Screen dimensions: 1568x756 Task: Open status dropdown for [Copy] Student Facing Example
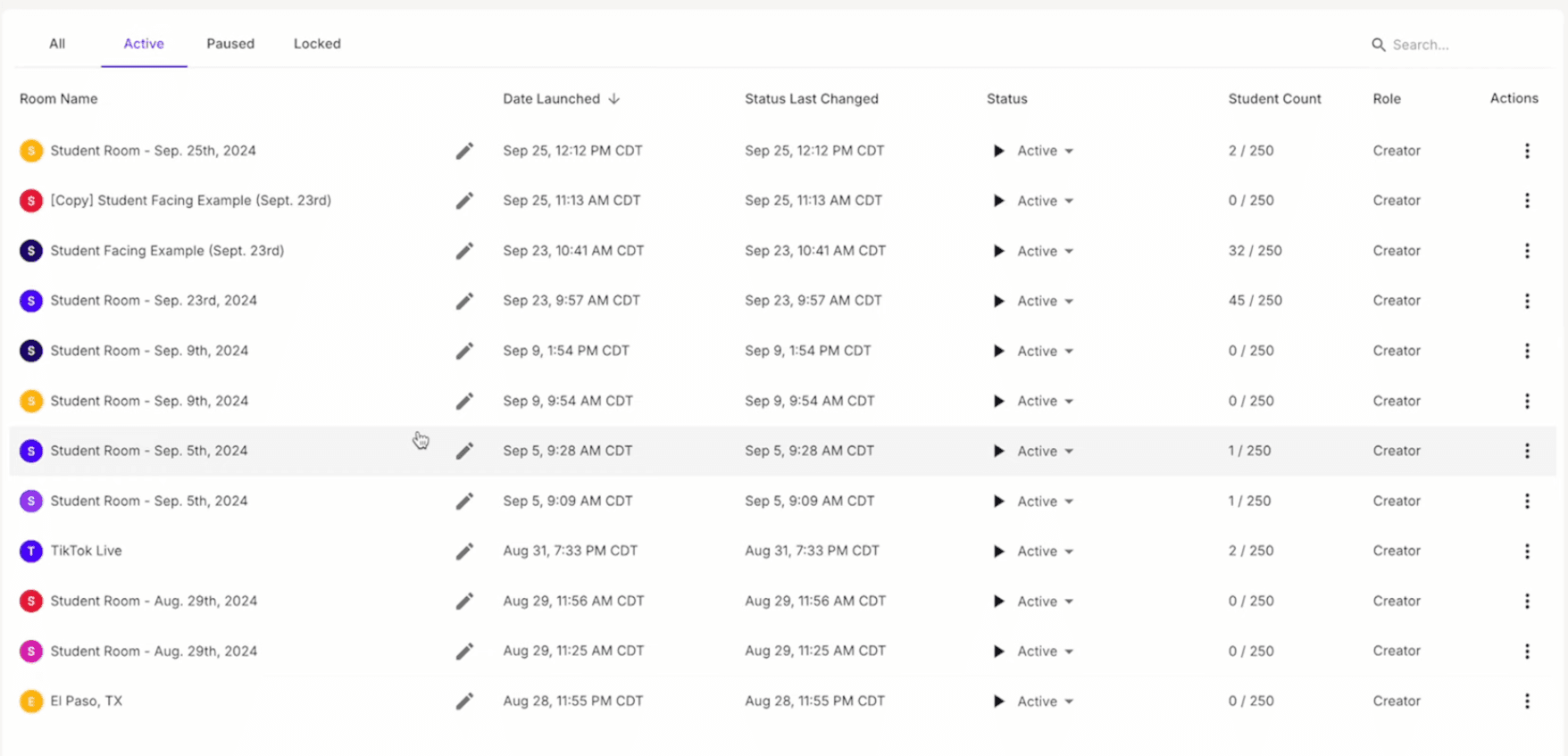1069,202
